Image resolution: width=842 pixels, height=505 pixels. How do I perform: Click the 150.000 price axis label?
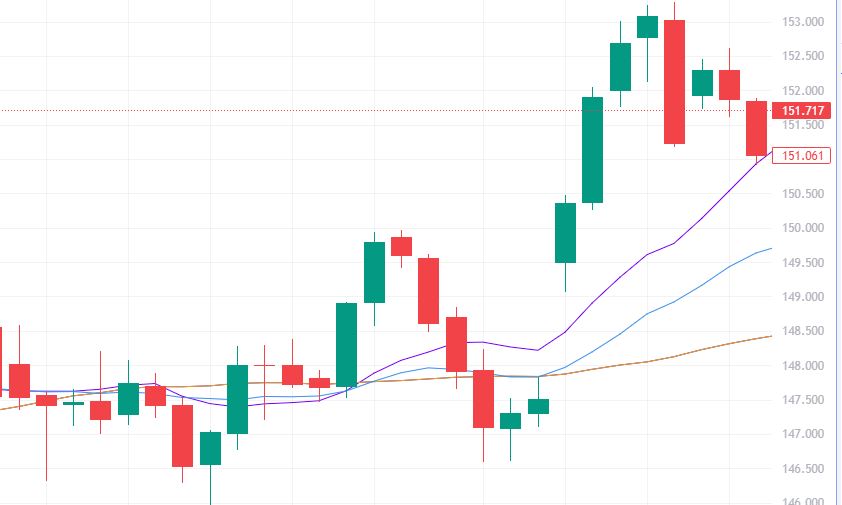tap(803, 228)
